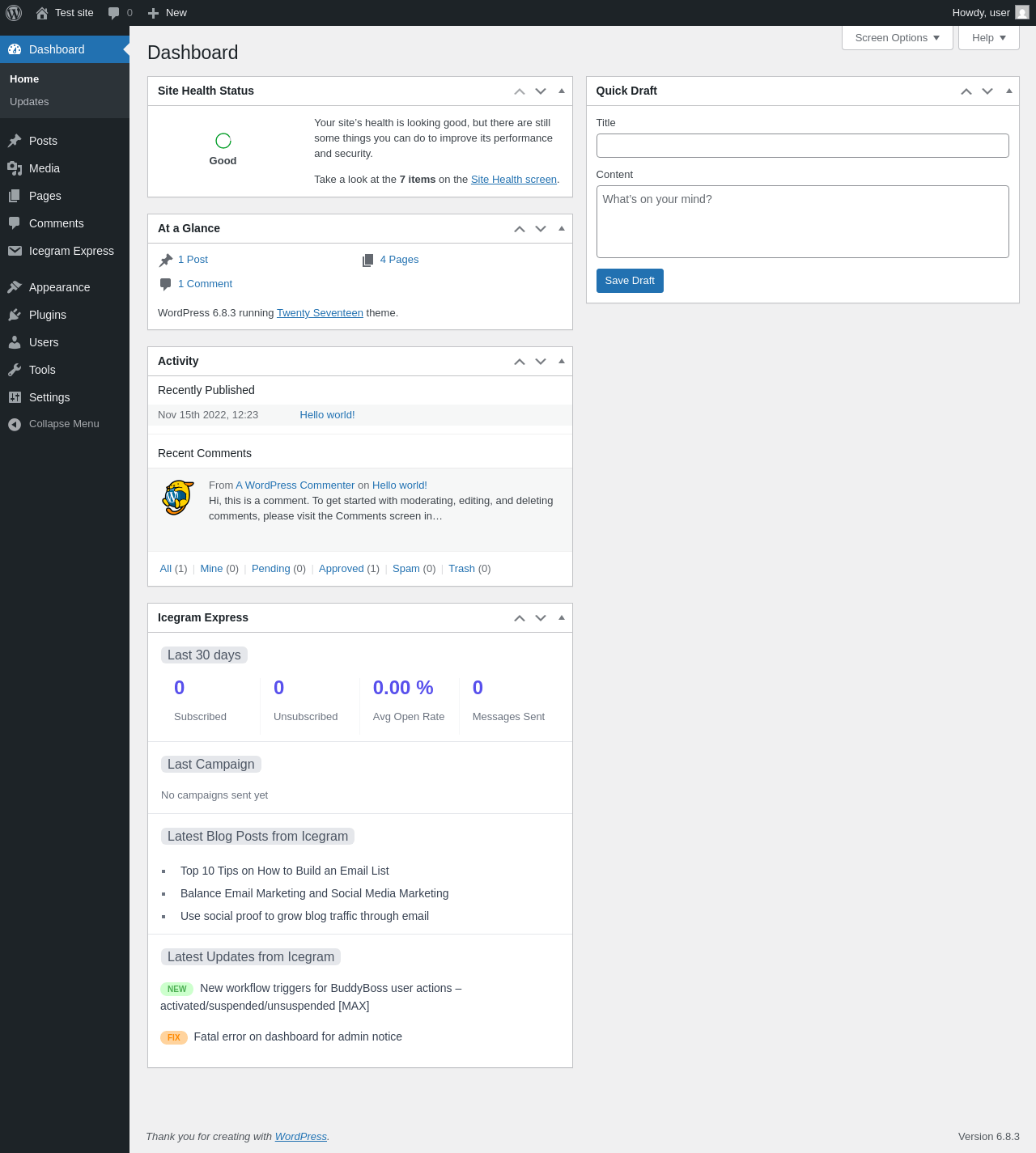The height and width of the screenshot is (1153, 1036).
Task: View the 1 Post link
Action: pos(193,260)
